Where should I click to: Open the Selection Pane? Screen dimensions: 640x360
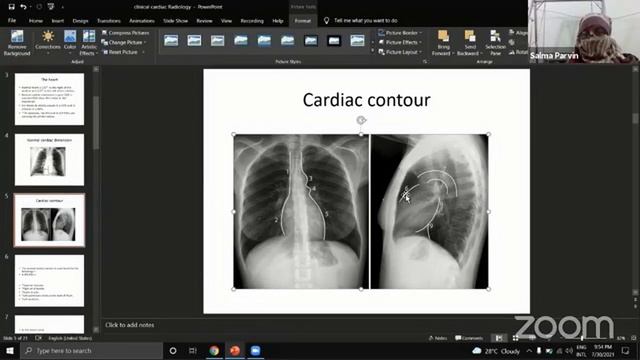click(x=495, y=42)
